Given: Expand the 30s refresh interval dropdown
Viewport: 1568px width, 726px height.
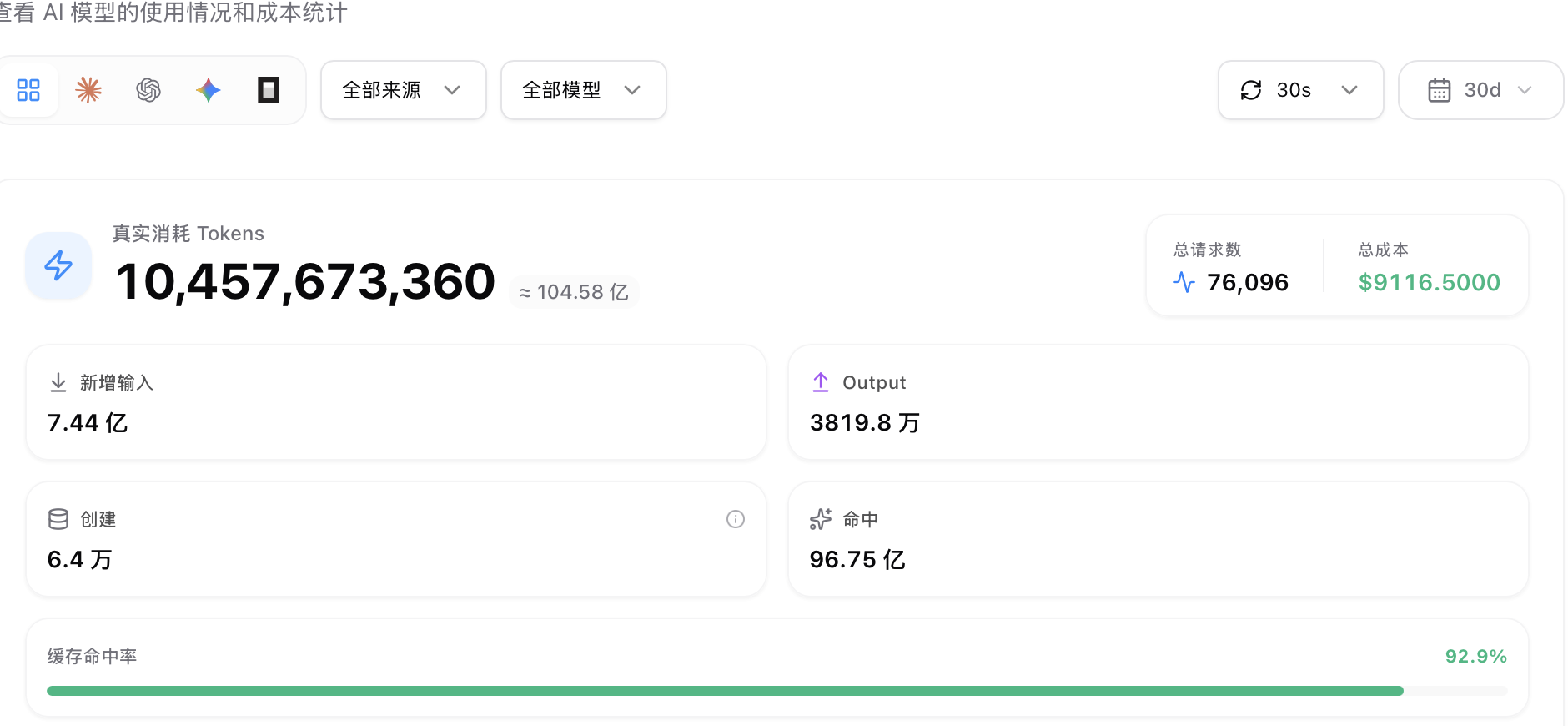Looking at the screenshot, I should coord(1301,90).
